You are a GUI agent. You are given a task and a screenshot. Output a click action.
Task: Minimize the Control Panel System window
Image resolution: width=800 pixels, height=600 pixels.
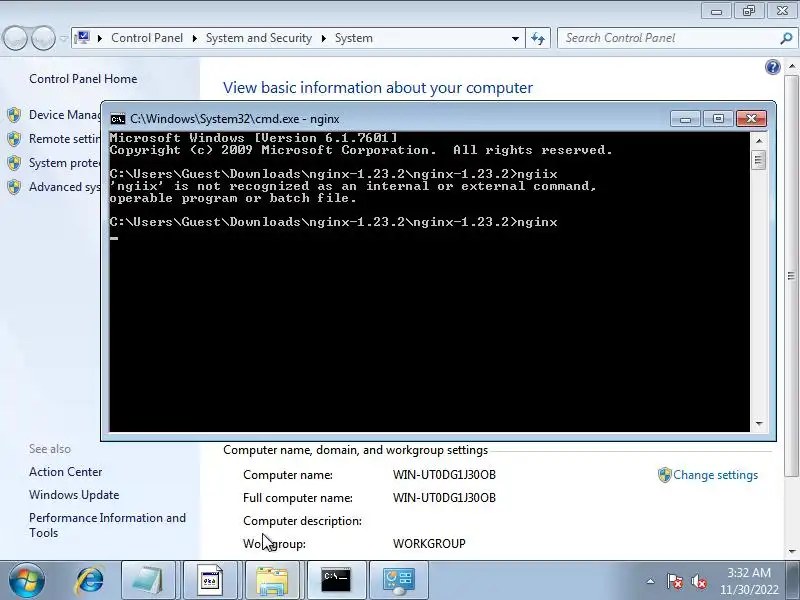[716, 10]
